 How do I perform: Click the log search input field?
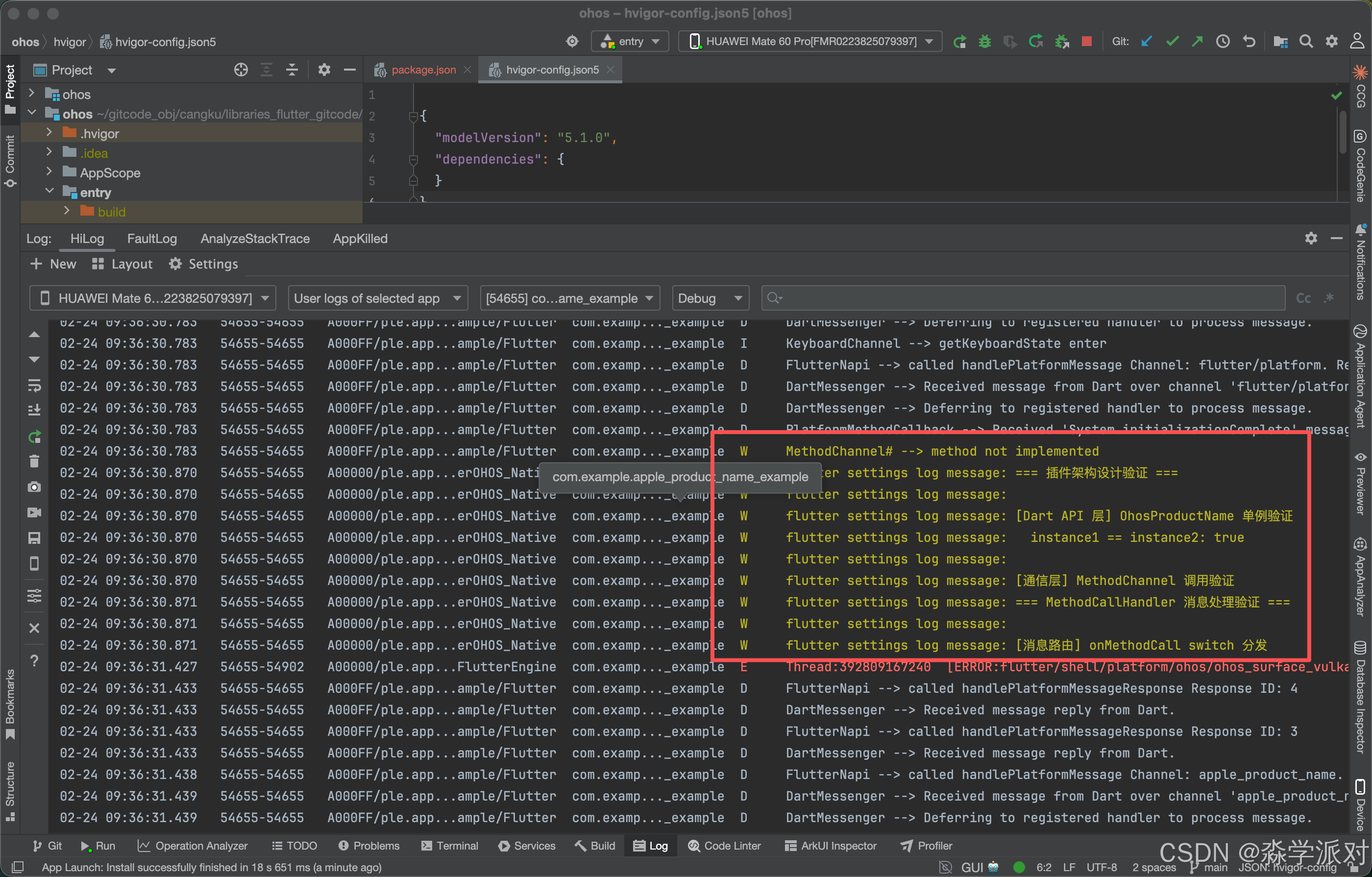point(1026,298)
